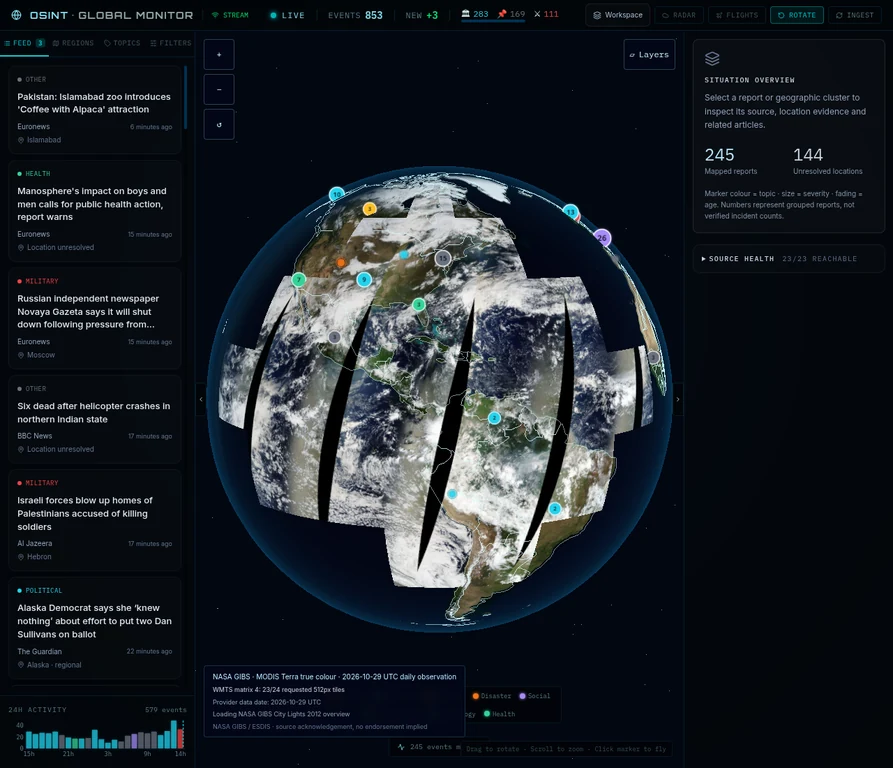Click the purple cluster marker numbered 26

tap(602, 237)
